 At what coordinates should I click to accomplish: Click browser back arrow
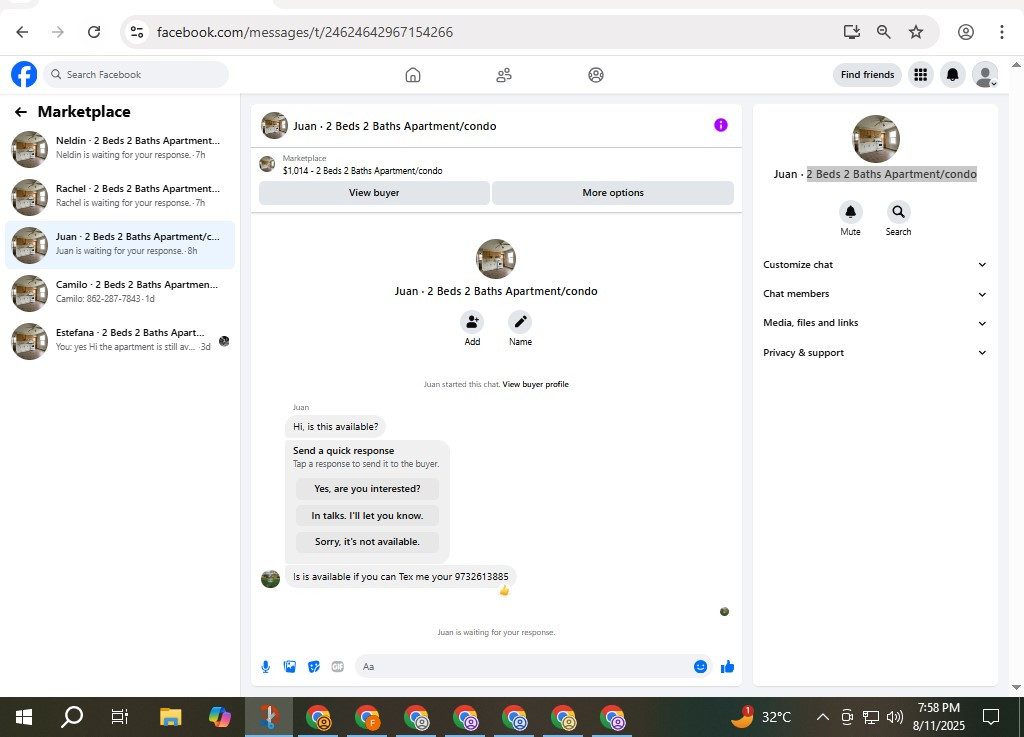pyautogui.click(x=22, y=32)
